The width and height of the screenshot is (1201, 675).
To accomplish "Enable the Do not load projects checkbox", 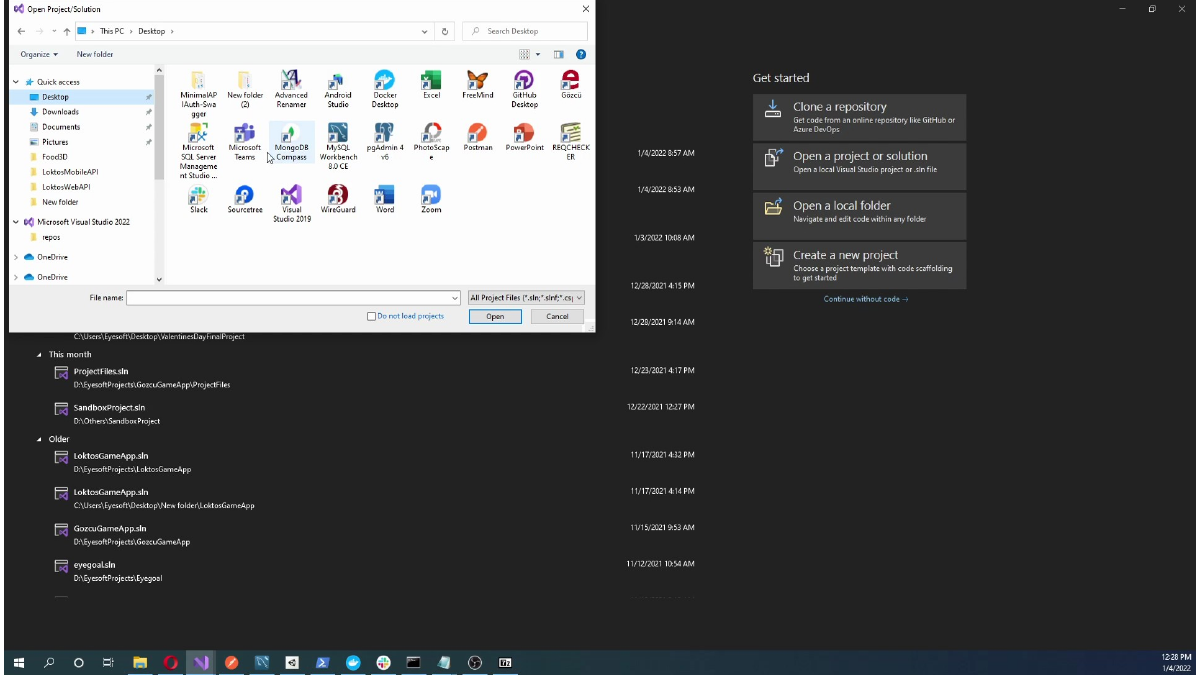I will pyautogui.click(x=372, y=316).
